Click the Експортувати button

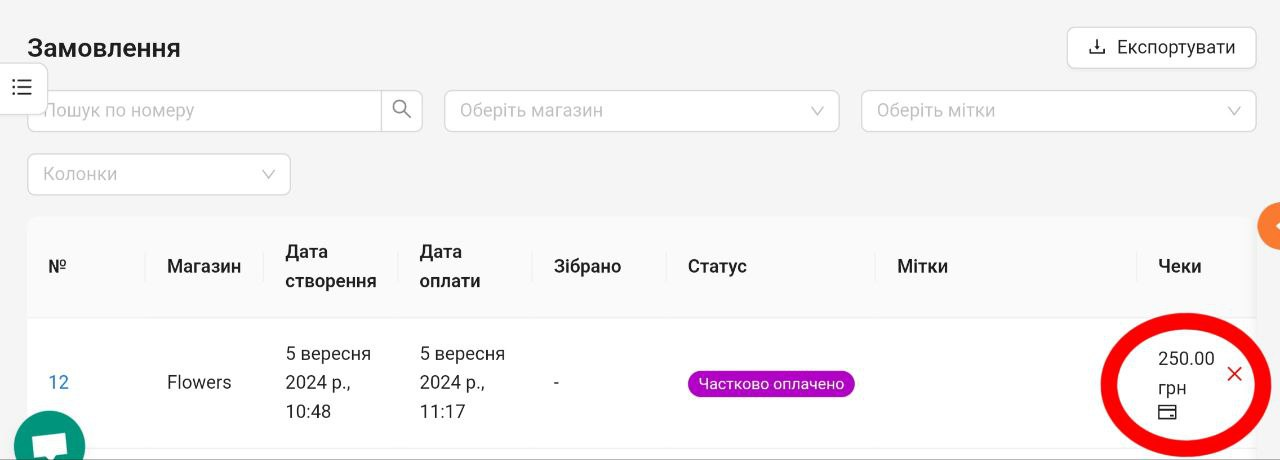point(1161,48)
